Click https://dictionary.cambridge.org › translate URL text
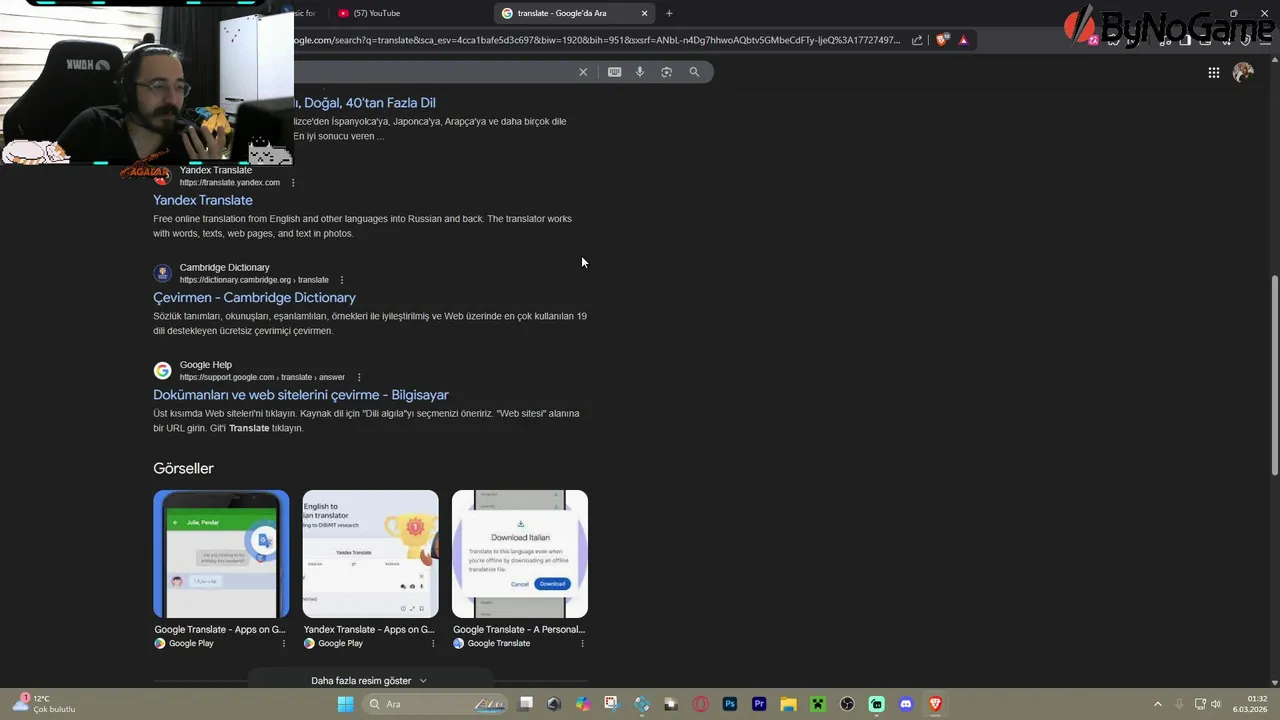1280x720 pixels. pos(254,280)
